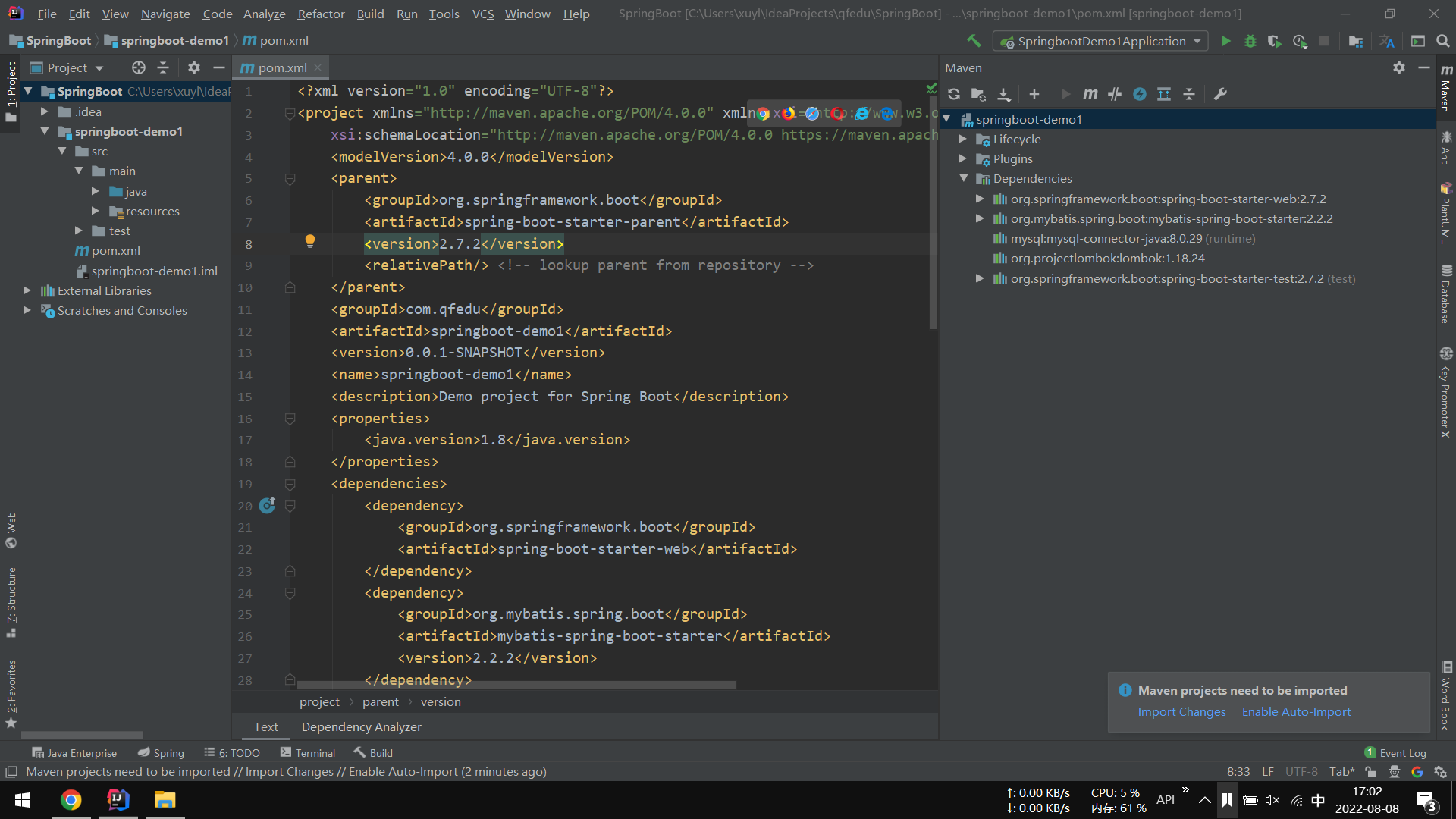Click the Build Project hammer icon

coord(974,41)
